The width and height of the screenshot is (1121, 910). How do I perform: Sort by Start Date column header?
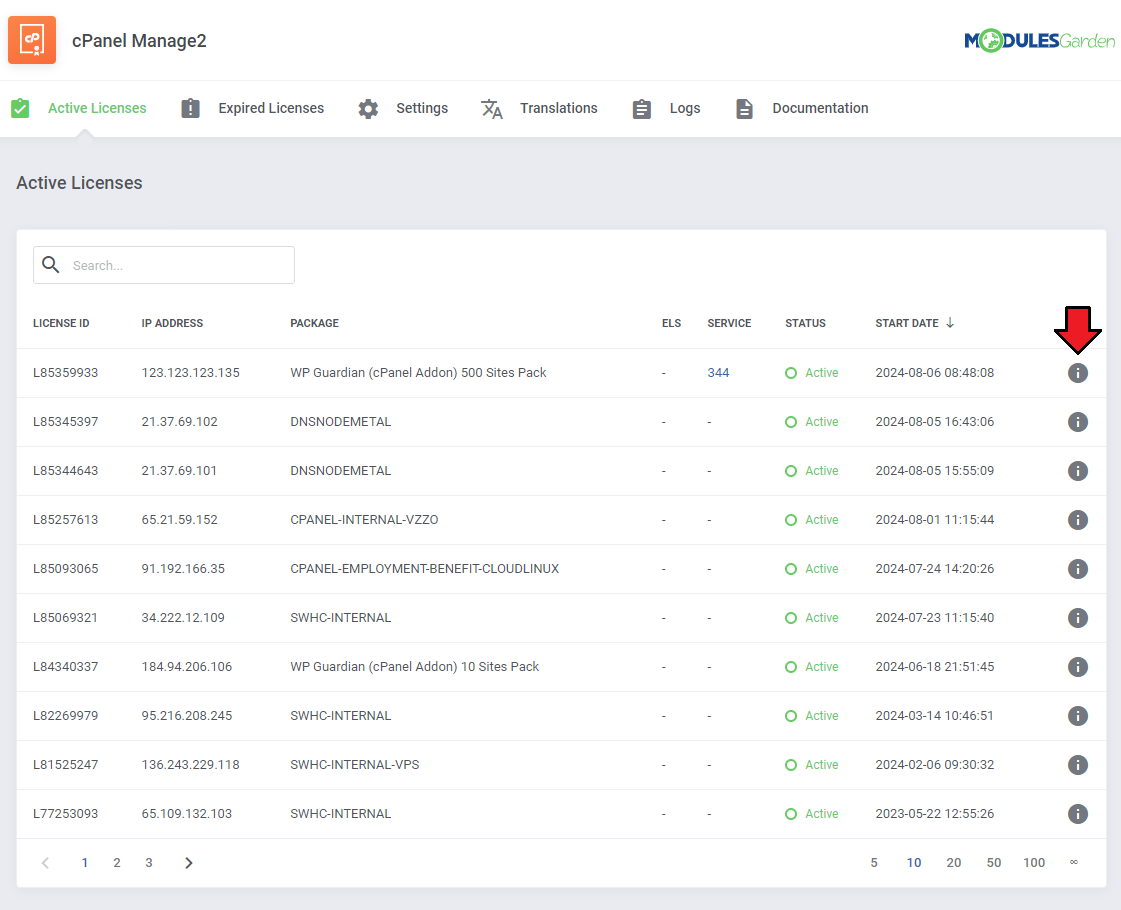pyautogui.click(x=907, y=323)
